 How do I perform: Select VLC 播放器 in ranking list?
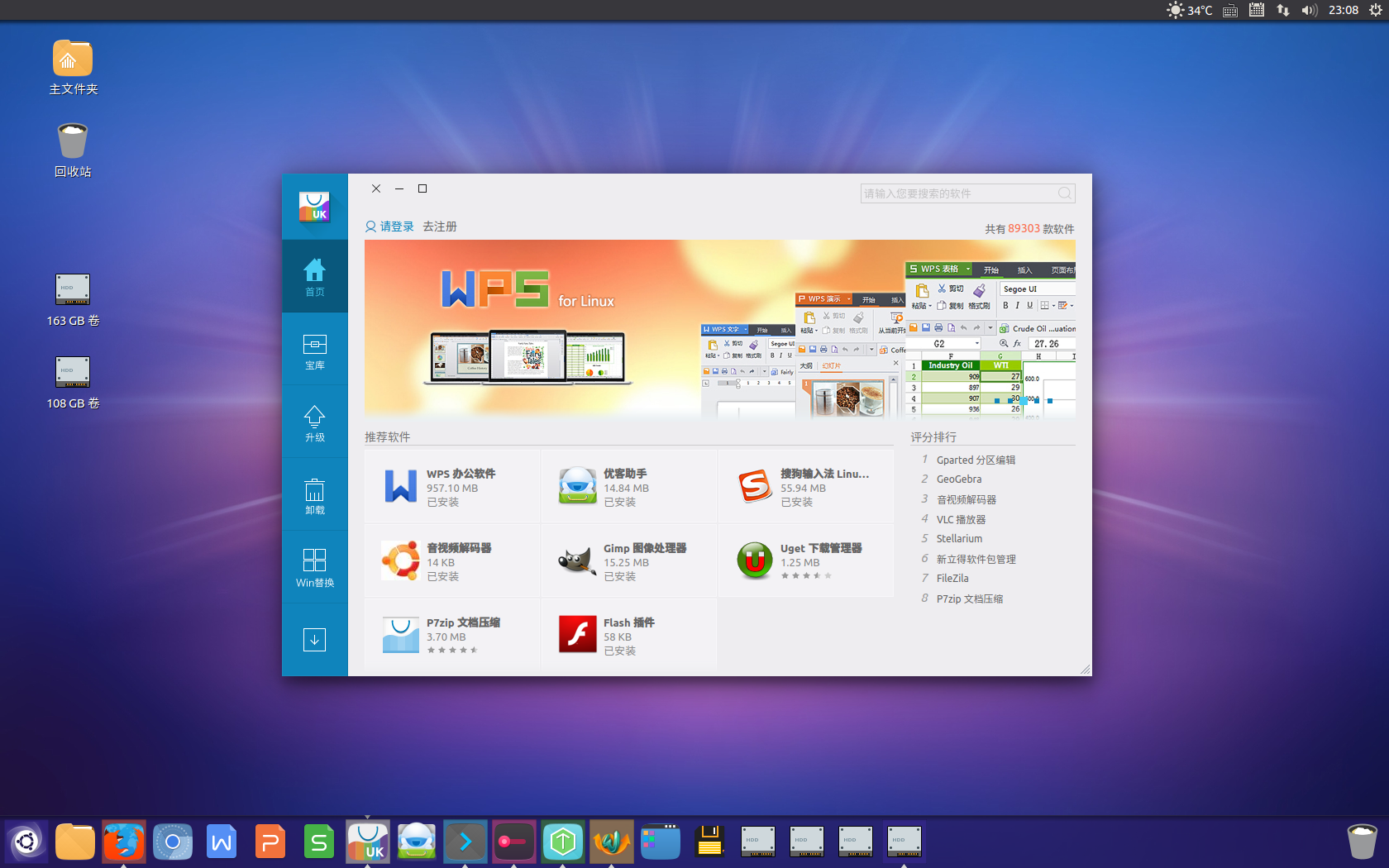961,519
